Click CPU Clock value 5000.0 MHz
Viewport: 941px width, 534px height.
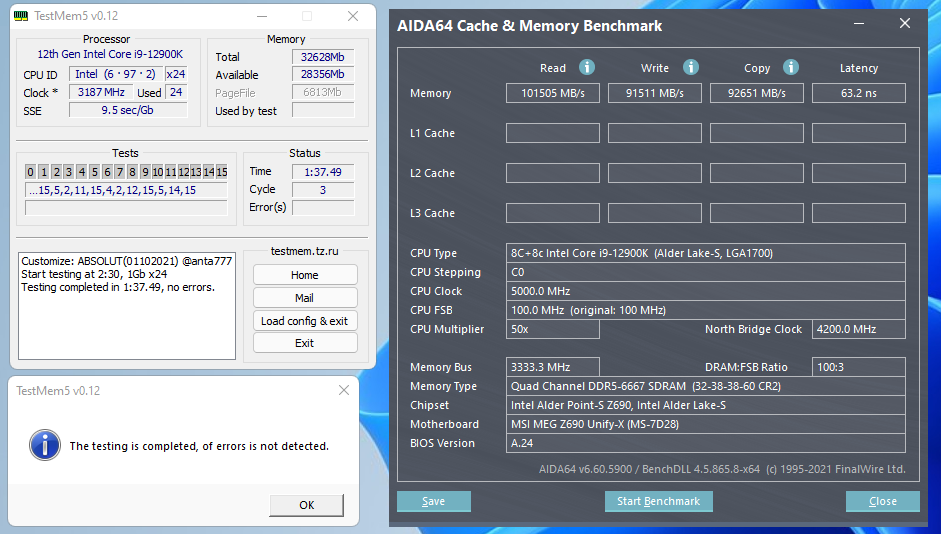point(706,291)
